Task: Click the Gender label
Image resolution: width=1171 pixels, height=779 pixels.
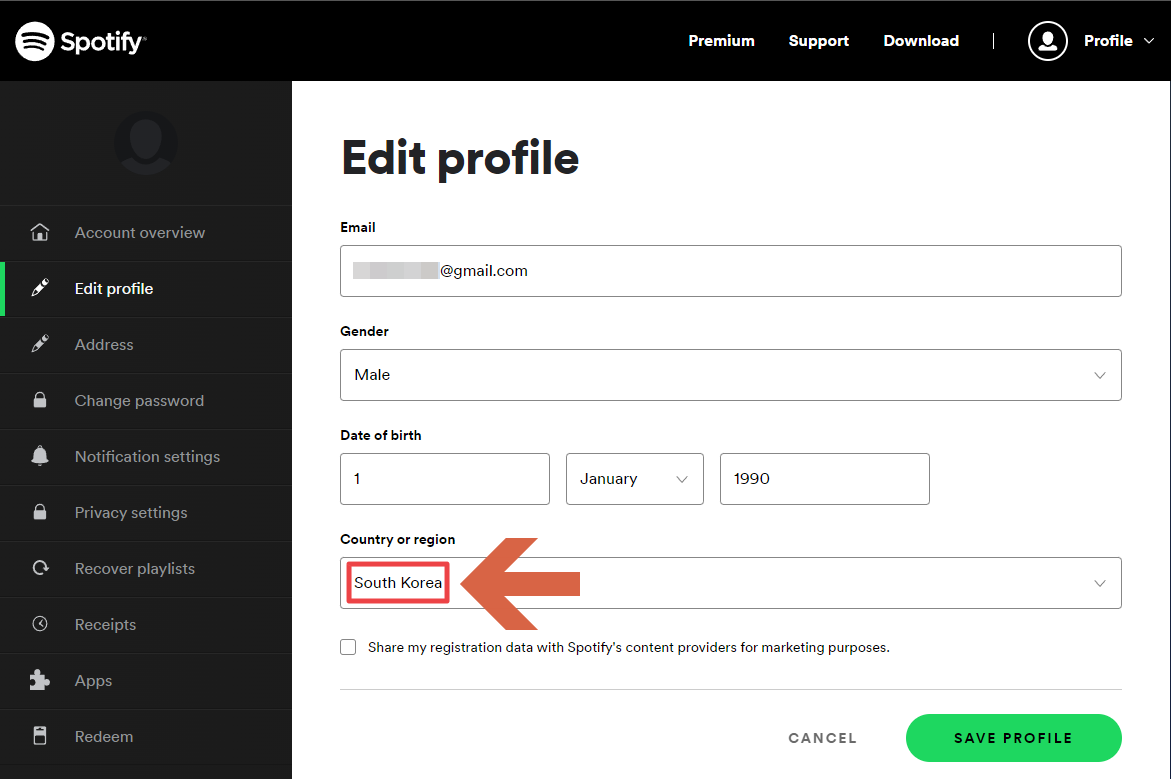Action: (x=364, y=331)
